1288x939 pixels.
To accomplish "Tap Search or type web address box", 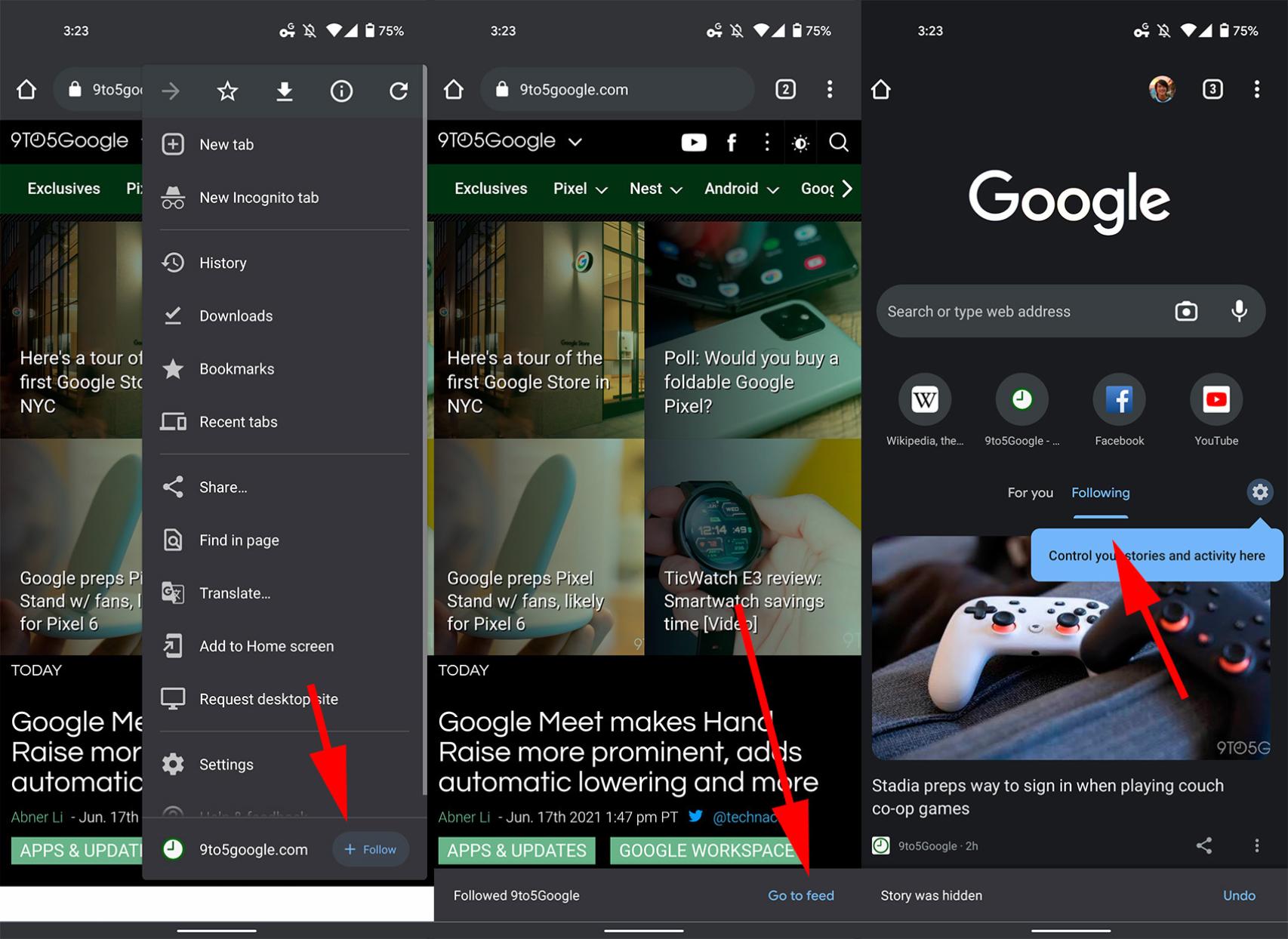I will point(1070,311).
